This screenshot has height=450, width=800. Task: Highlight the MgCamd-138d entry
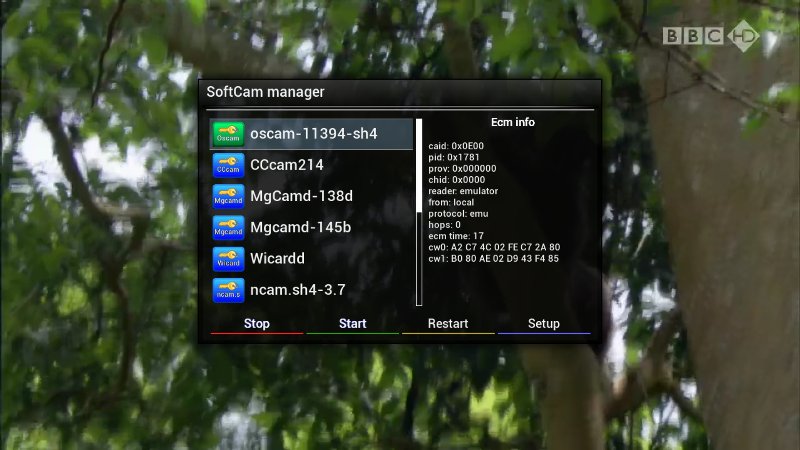point(301,196)
